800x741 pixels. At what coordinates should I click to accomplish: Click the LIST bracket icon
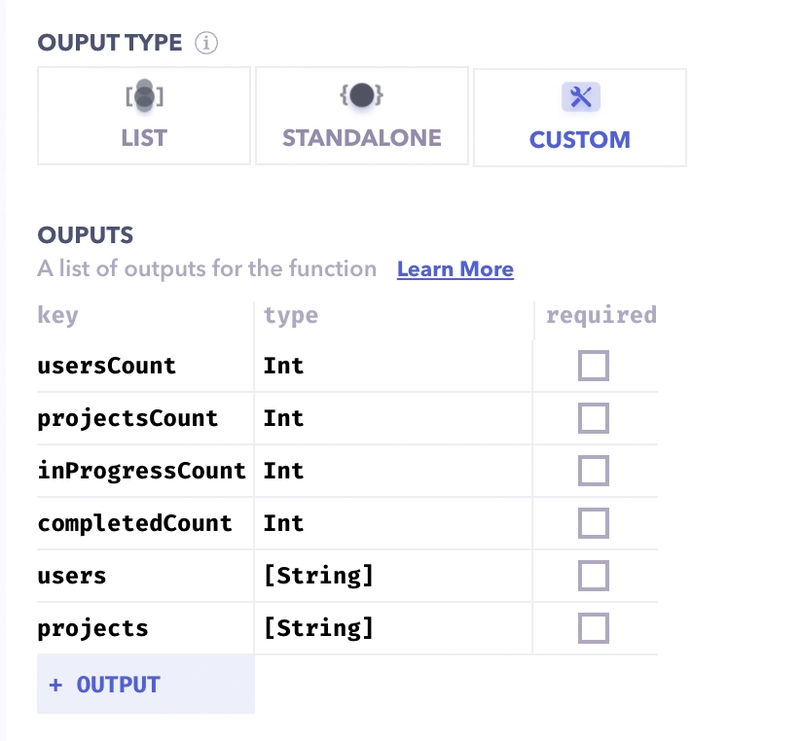coord(144,96)
